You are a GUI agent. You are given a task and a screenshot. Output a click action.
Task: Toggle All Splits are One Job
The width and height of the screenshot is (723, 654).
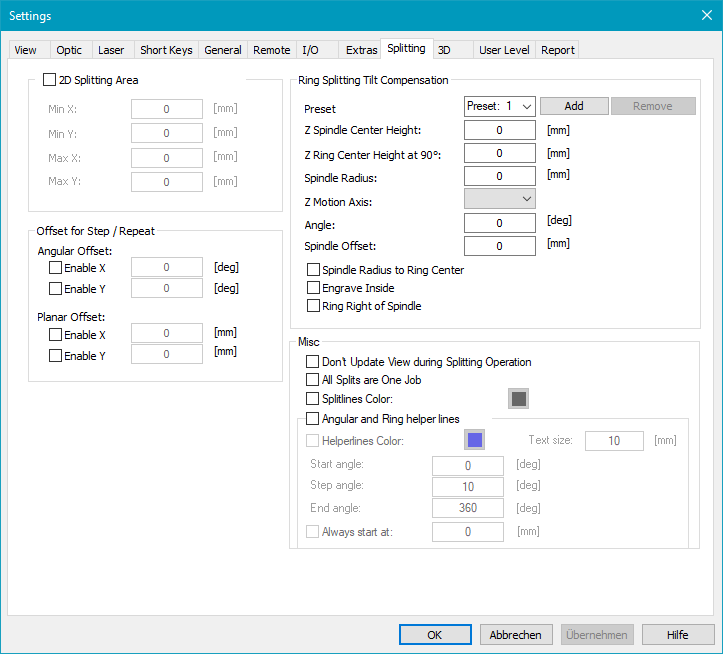click(314, 380)
